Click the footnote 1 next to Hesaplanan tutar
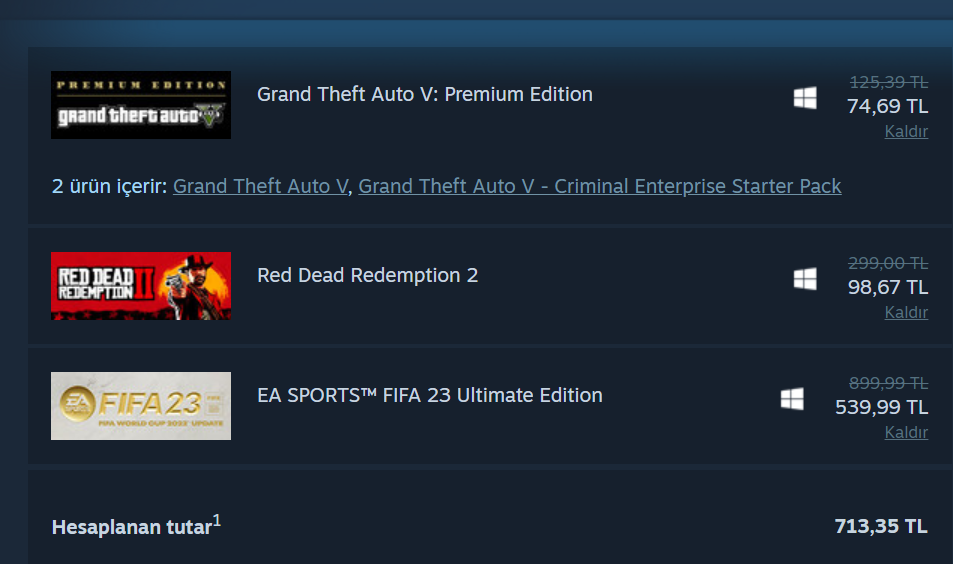 217,519
